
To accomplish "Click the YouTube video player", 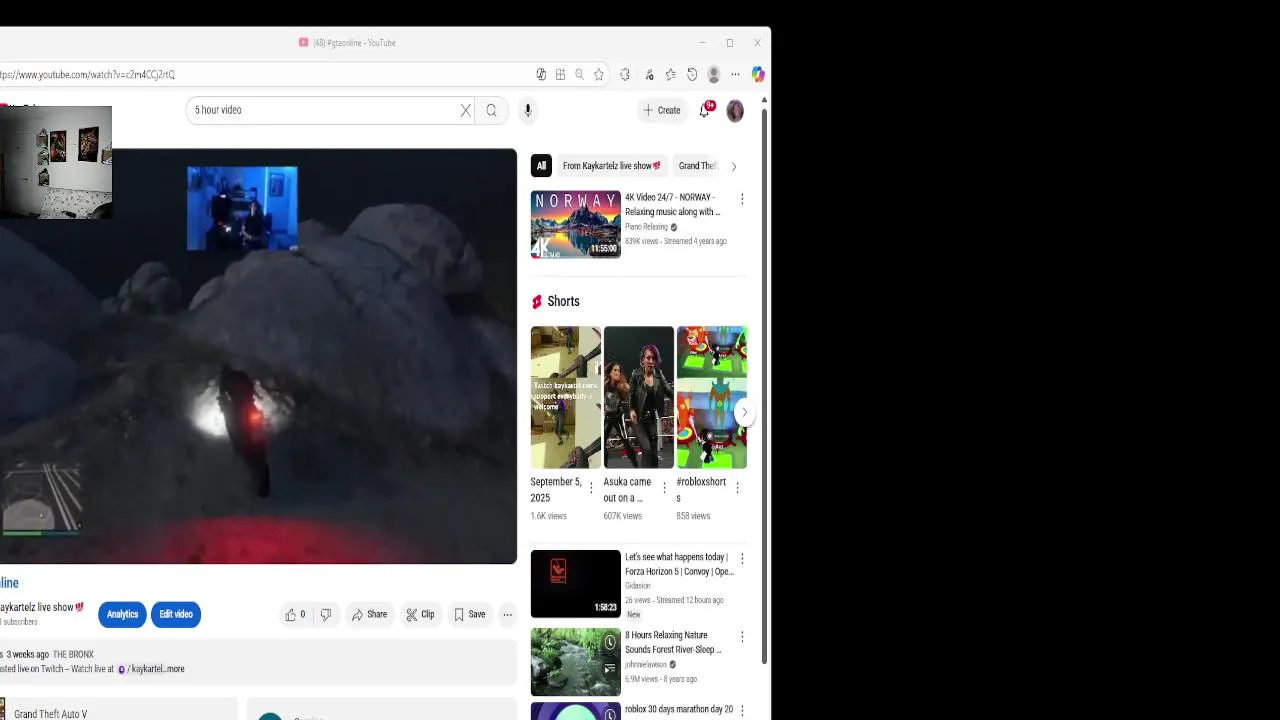I will [x=258, y=356].
